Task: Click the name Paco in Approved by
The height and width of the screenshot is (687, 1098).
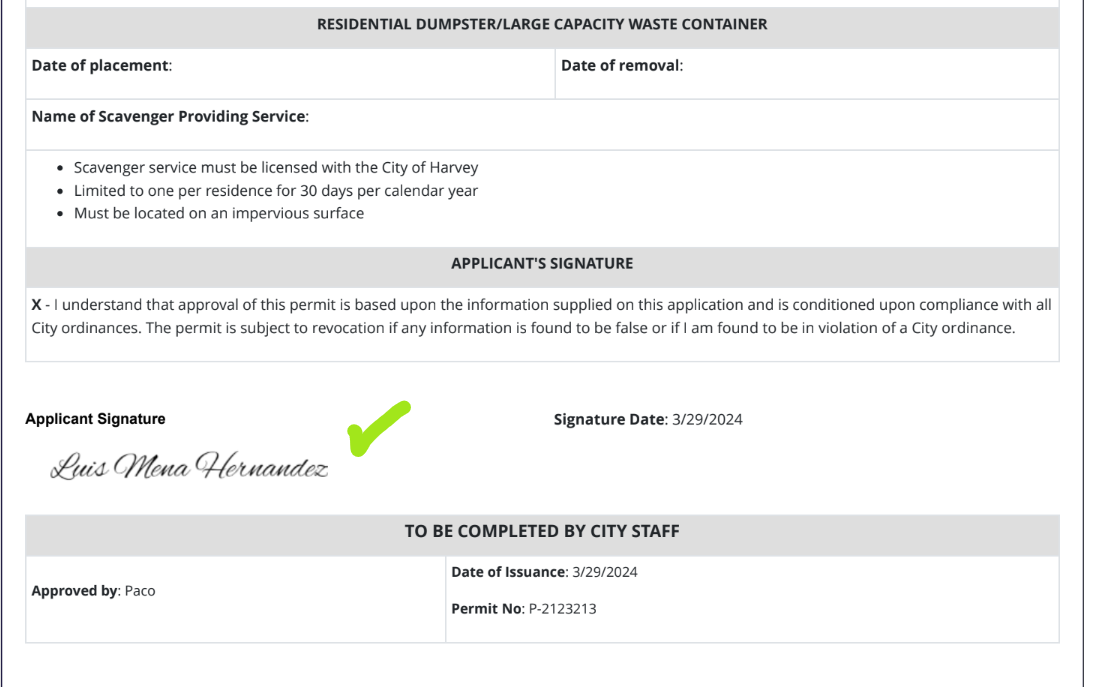Action: 140,591
